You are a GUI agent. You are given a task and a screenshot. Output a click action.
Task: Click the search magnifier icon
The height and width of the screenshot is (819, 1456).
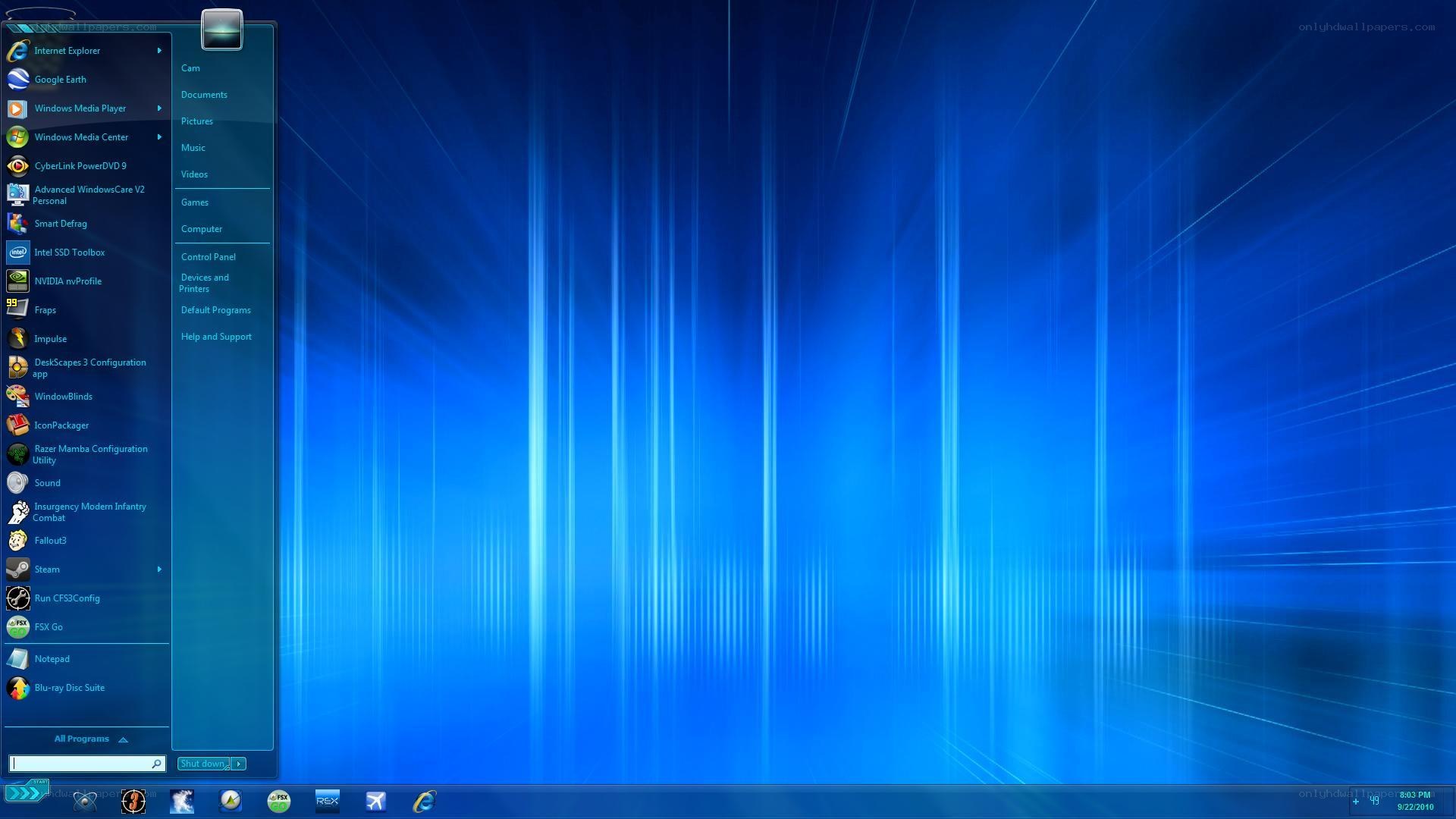(x=157, y=764)
